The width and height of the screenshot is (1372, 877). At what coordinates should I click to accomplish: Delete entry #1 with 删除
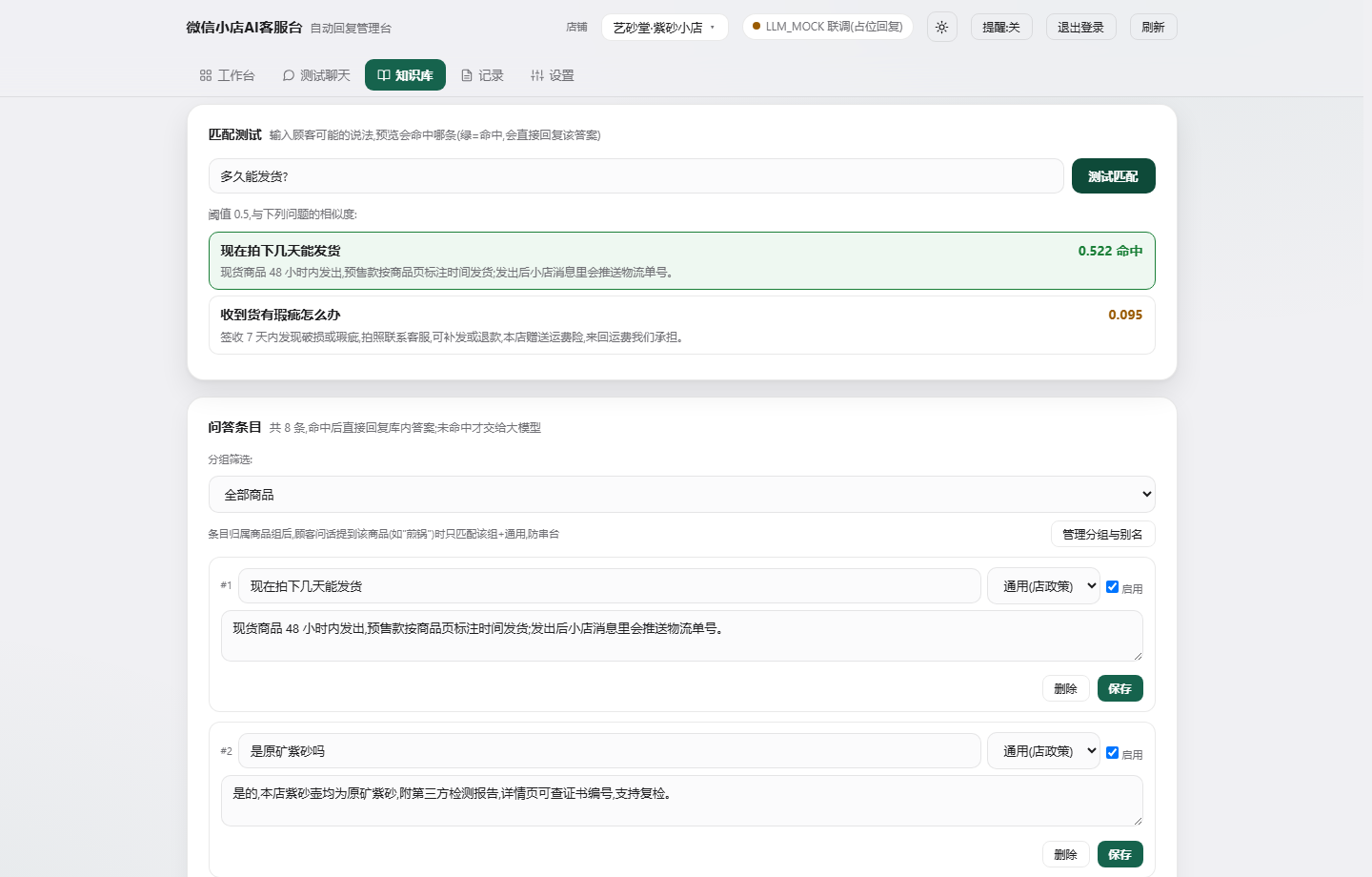1065,688
